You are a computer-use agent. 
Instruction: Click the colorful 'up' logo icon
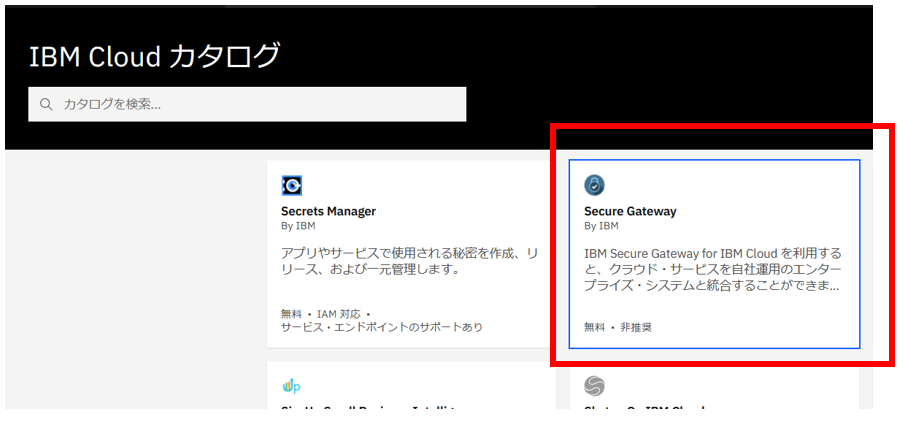[x=292, y=386]
